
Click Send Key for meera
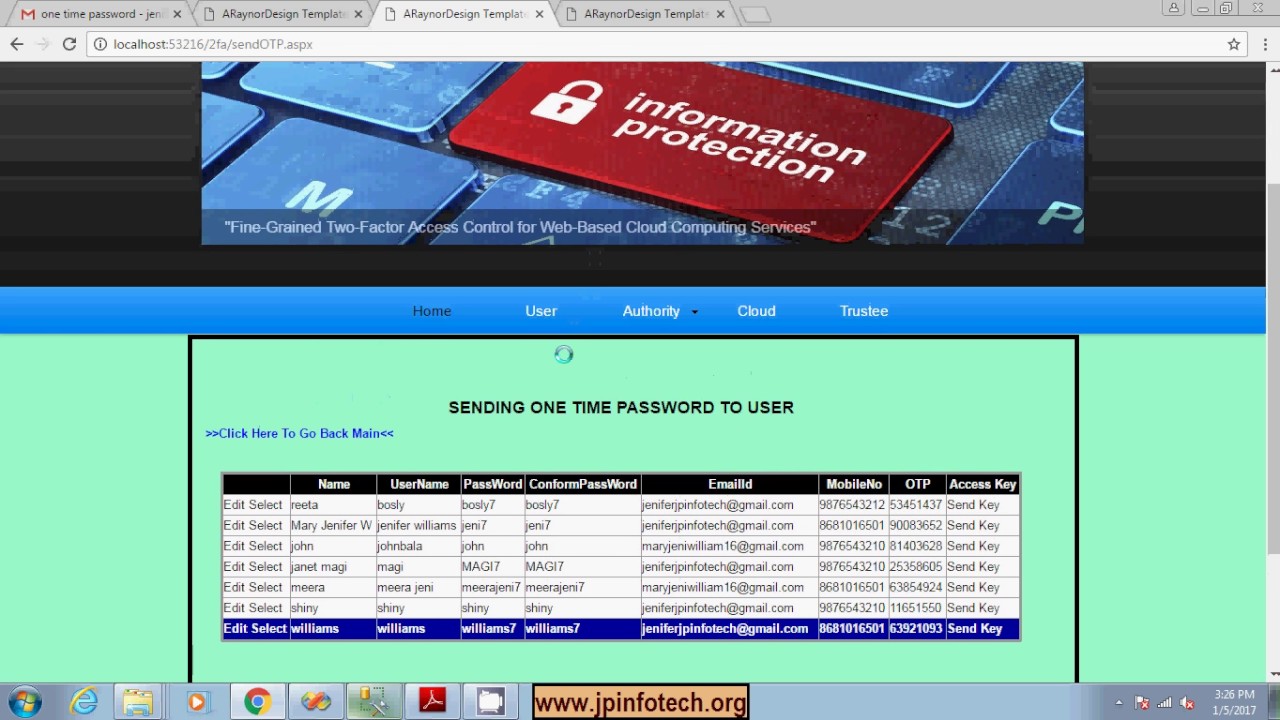973,587
